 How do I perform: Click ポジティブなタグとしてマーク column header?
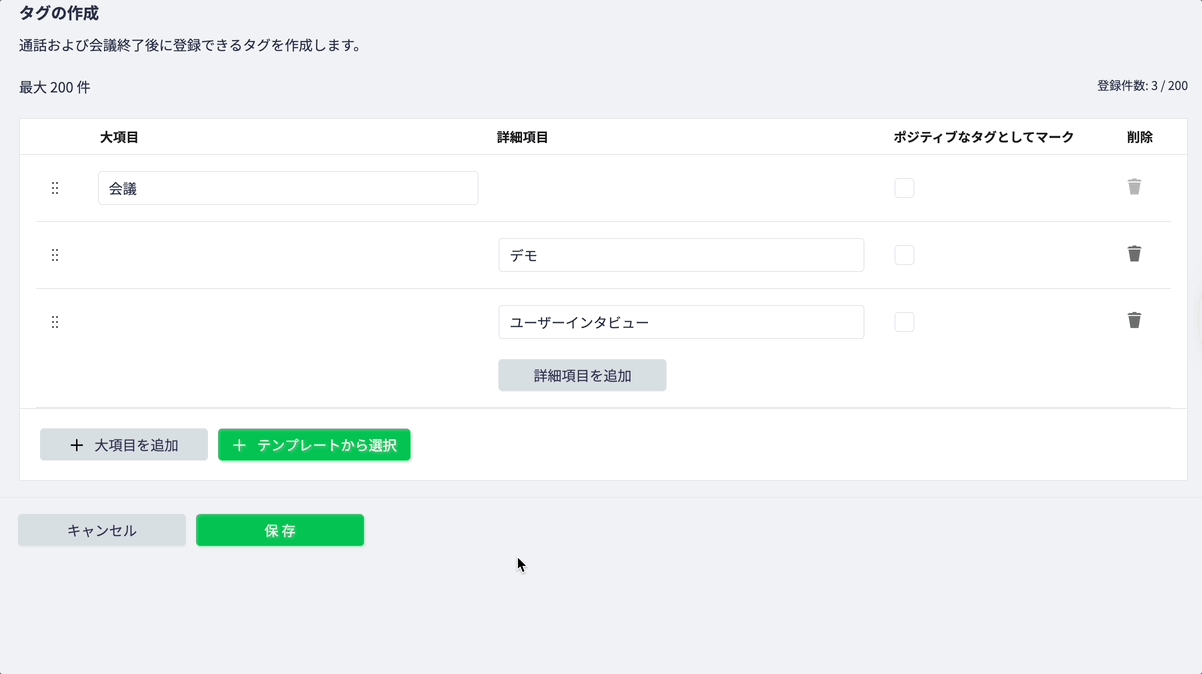pos(984,137)
